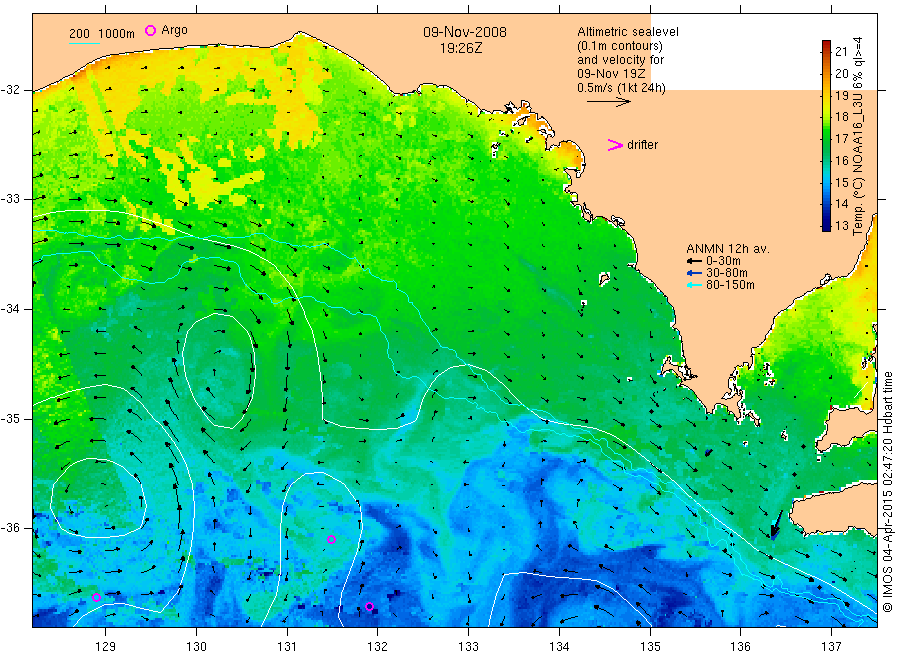Click the 130 longitude axis label
The image size is (900, 660).
click(x=196, y=646)
